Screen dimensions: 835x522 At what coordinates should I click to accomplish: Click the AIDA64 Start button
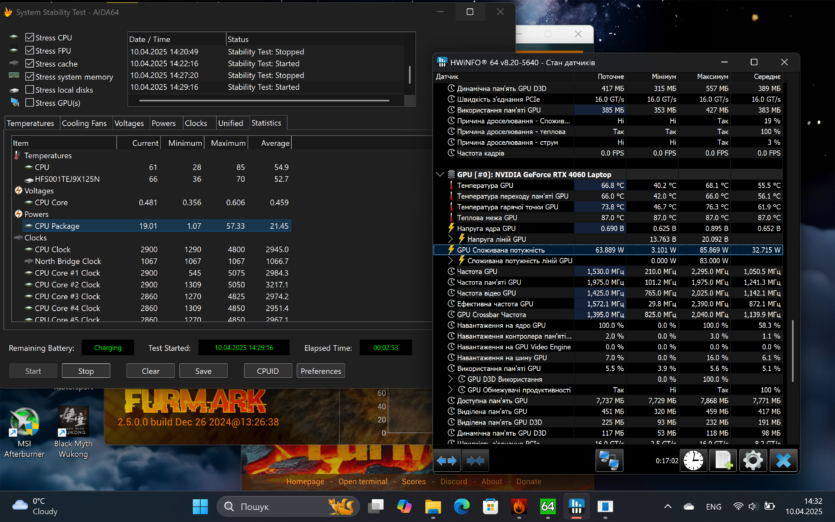coord(33,371)
